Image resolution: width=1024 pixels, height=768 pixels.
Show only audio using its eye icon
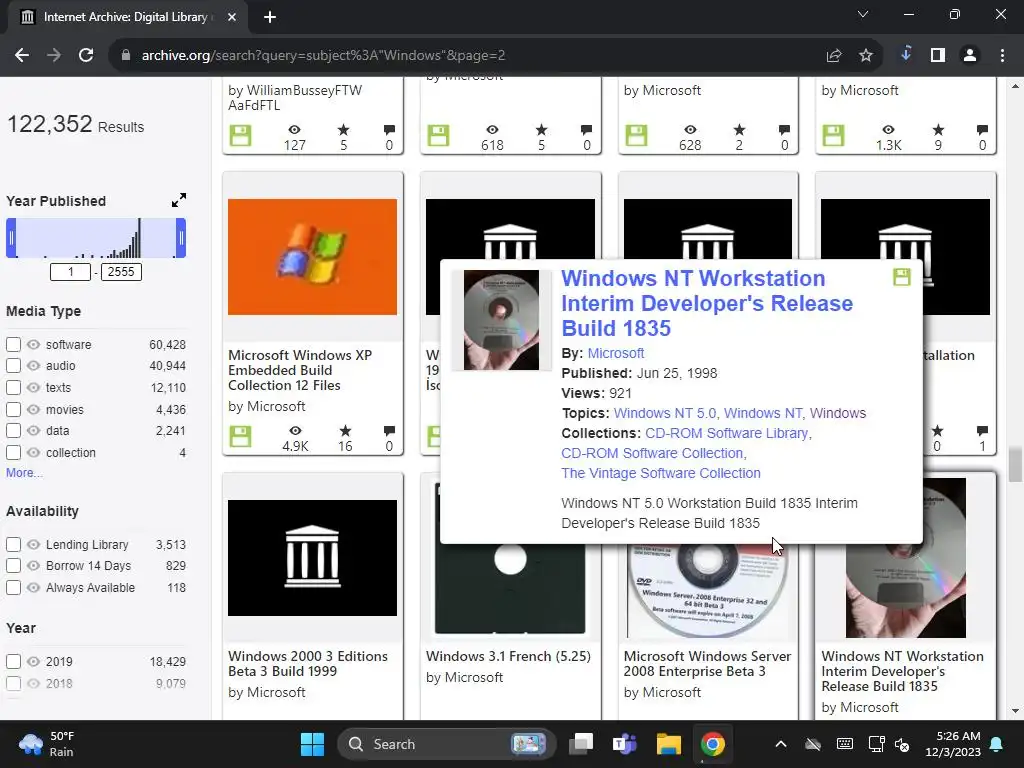point(33,366)
